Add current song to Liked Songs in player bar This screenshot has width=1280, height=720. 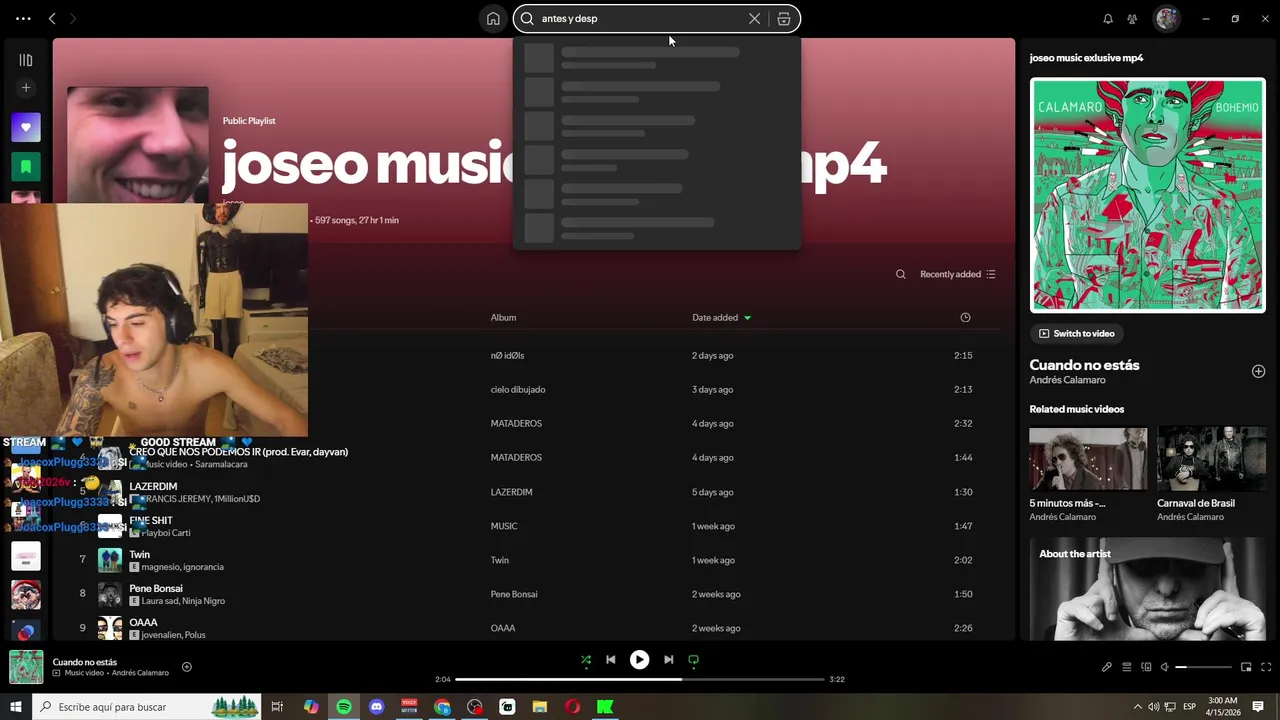[186, 667]
